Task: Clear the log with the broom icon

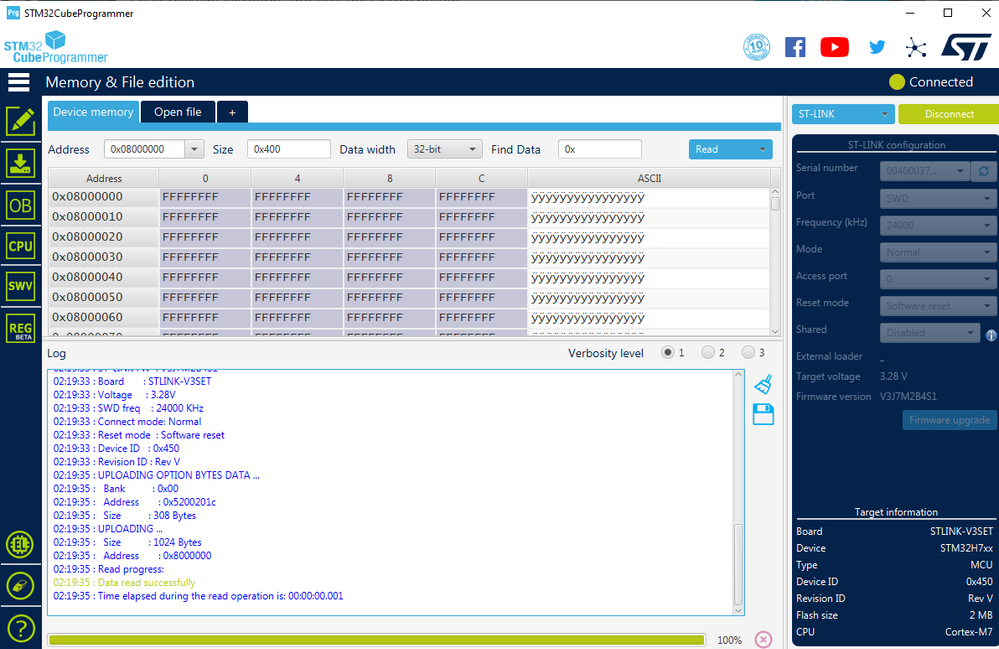Action: [763, 384]
